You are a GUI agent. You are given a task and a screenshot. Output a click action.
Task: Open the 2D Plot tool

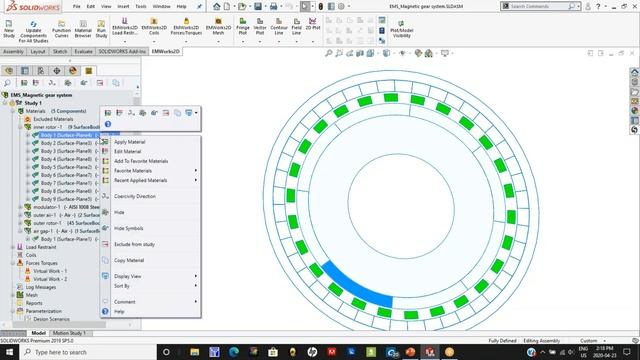(x=313, y=24)
